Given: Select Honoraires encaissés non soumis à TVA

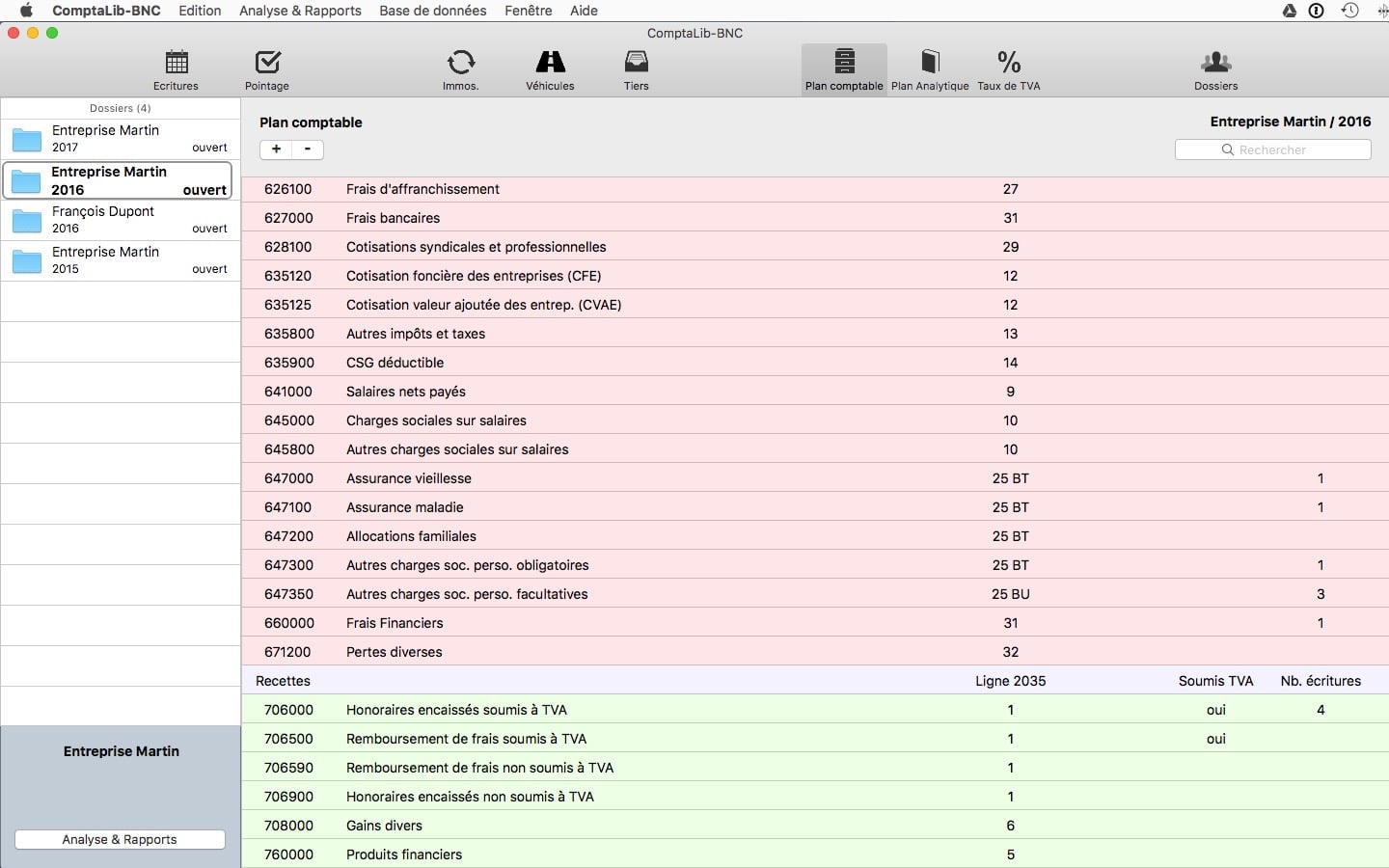Looking at the screenshot, I should [815, 797].
